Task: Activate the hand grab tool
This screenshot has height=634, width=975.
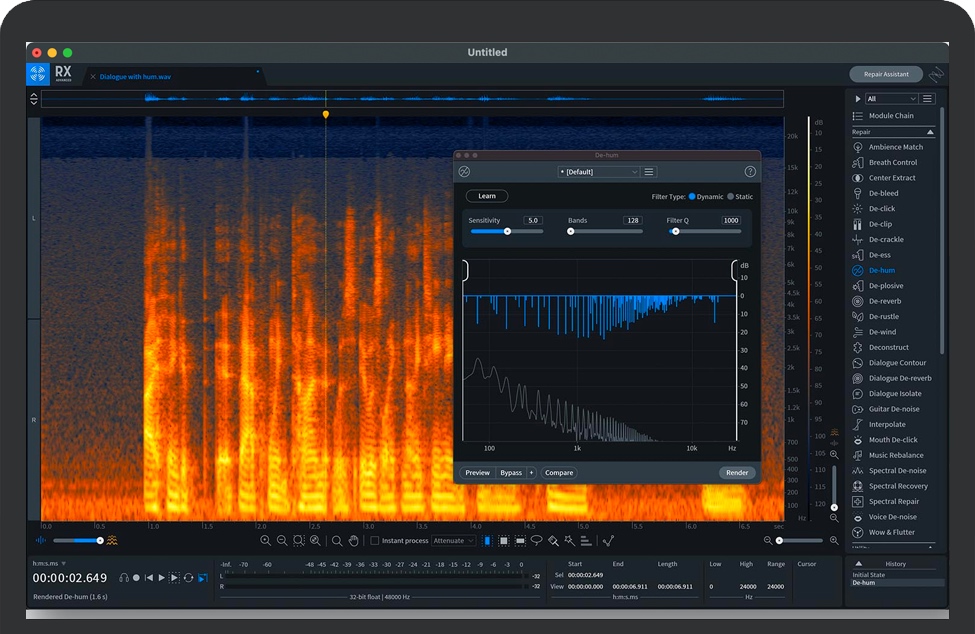Action: [x=353, y=541]
